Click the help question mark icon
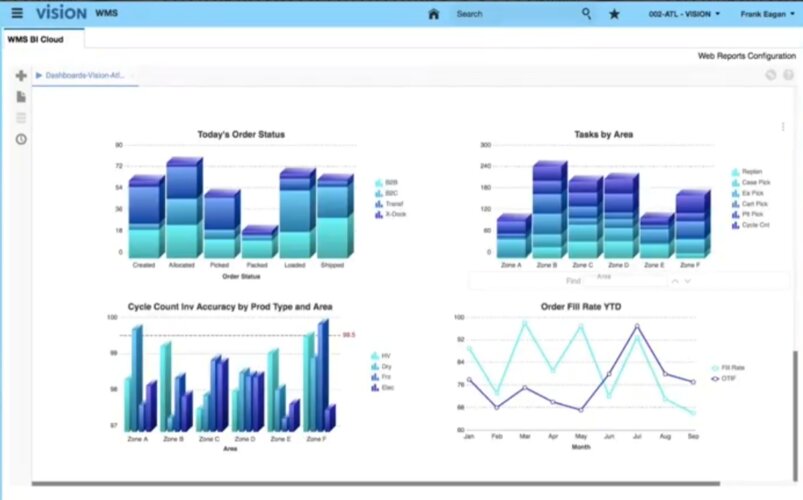Screen dimensions: 803x500 coord(788,75)
